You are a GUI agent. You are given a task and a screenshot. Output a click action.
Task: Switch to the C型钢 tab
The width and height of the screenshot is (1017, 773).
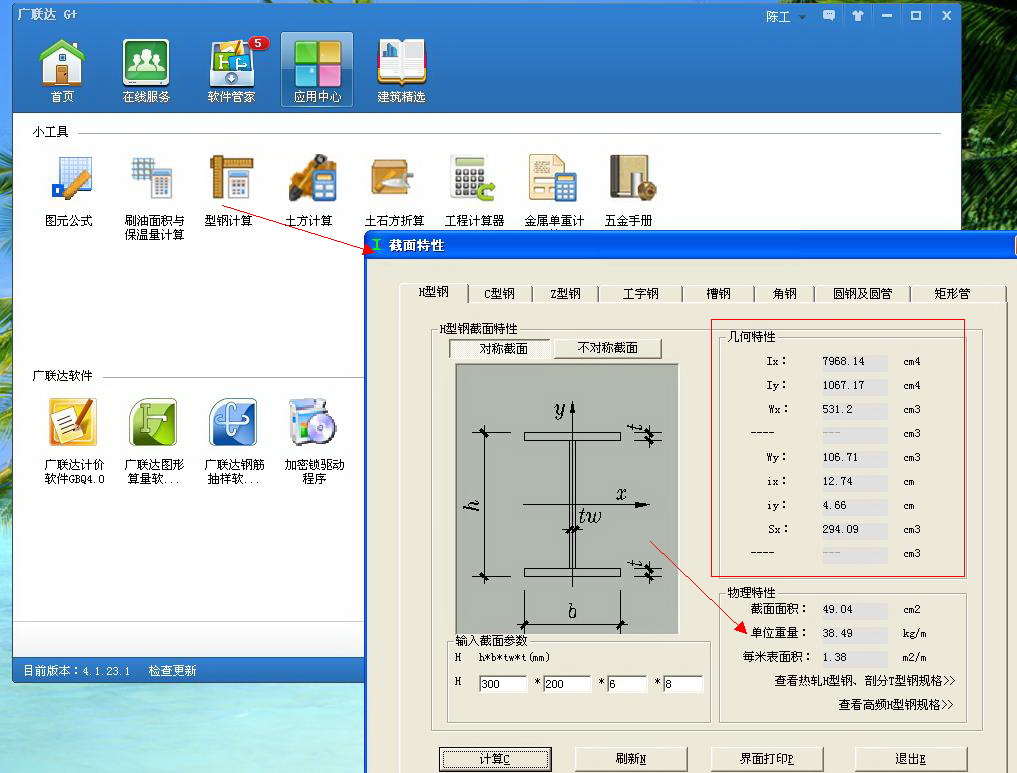point(499,294)
